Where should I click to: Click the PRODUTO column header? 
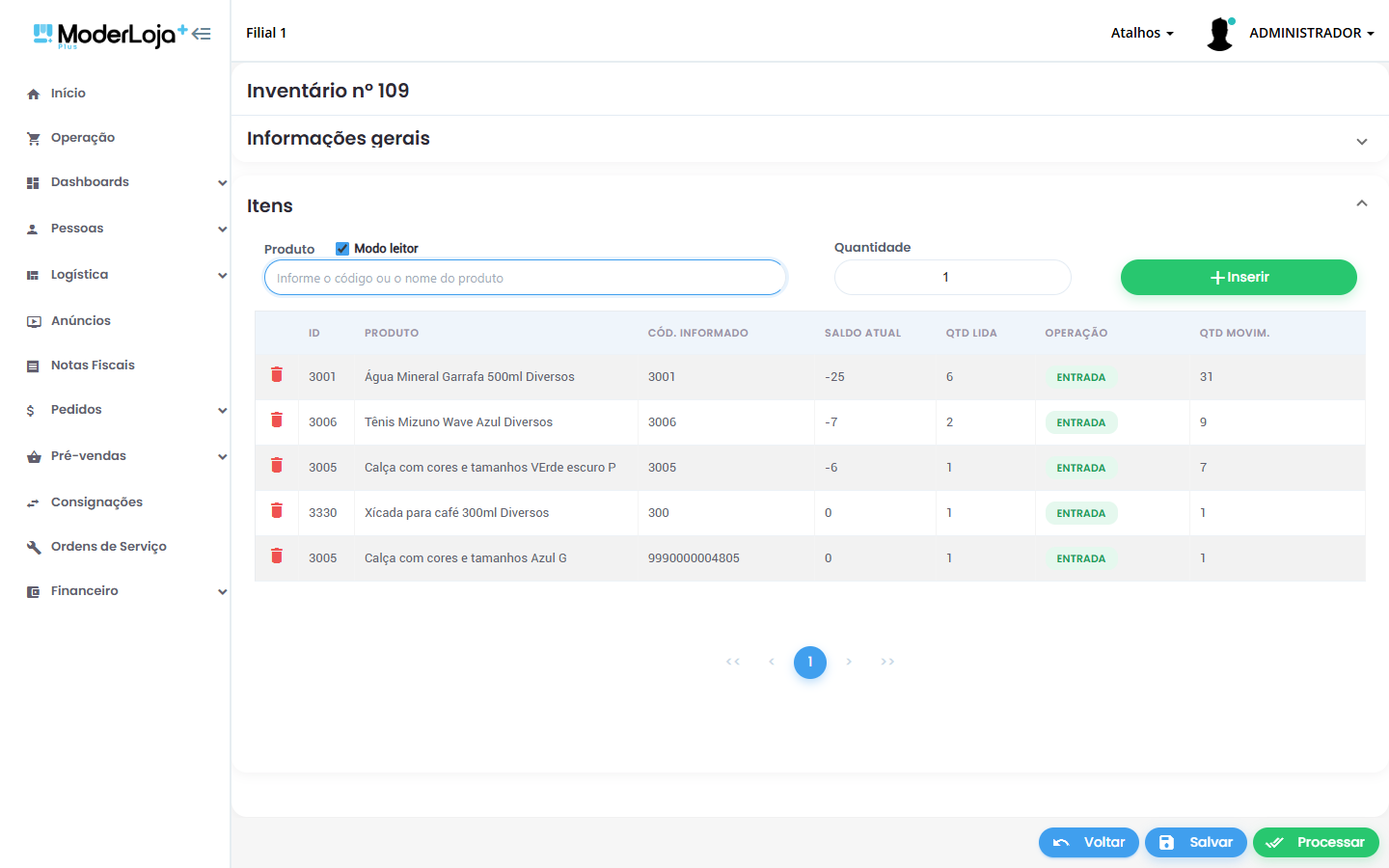[x=392, y=334]
